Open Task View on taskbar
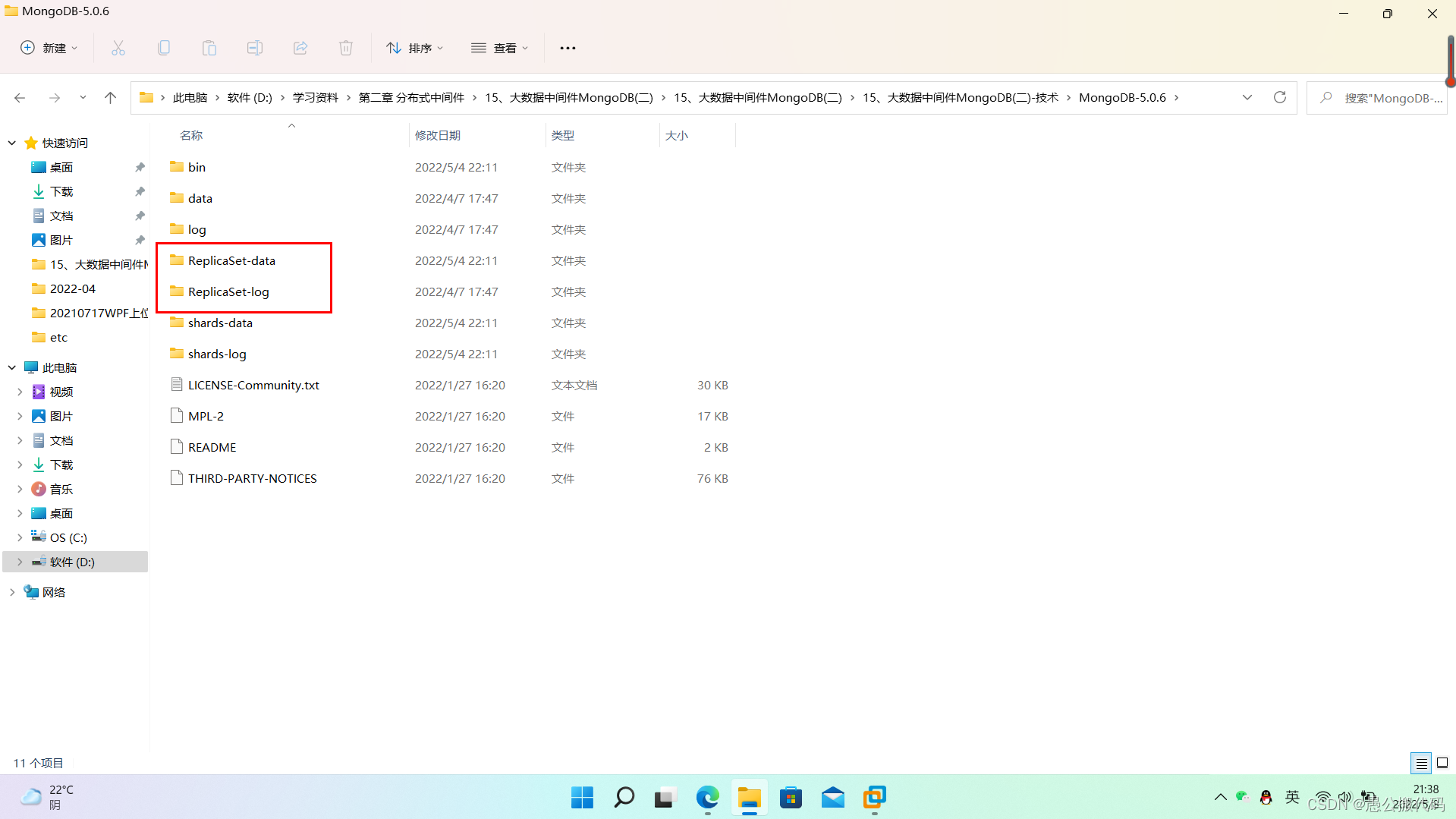The image size is (1456, 819). (665, 798)
